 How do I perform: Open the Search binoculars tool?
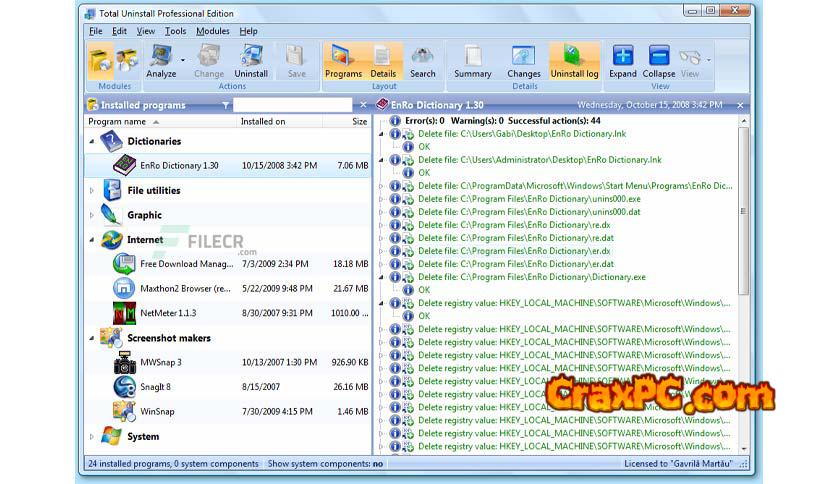tap(422, 61)
